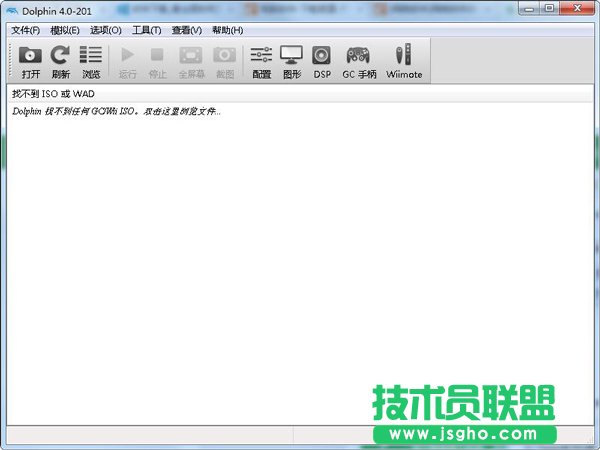The image size is (600, 450).
Task: Close the Dolphin window
Action: [x=577, y=8]
